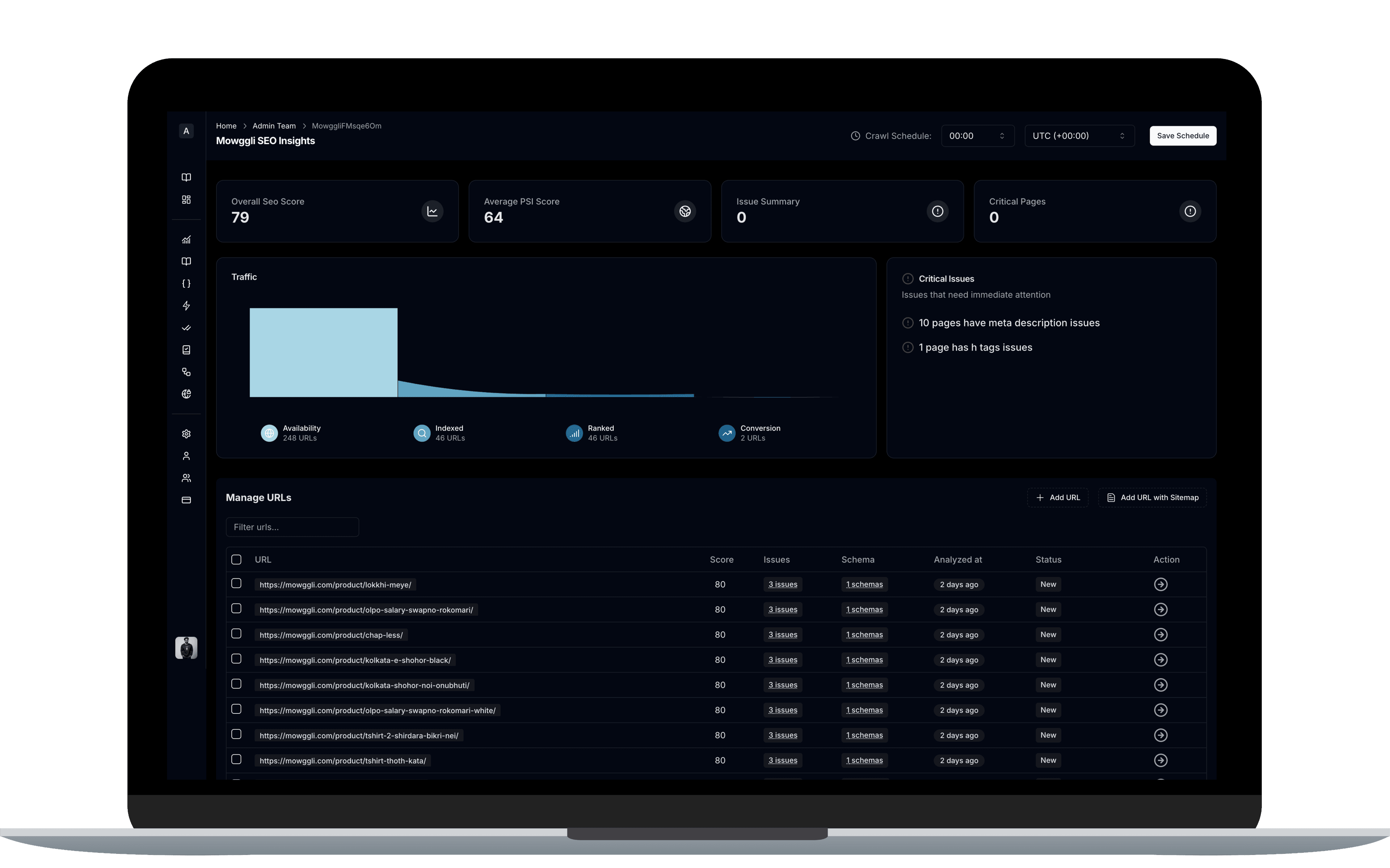Click the Status column header
The width and height of the screenshot is (1390, 868).
coord(1048,560)
